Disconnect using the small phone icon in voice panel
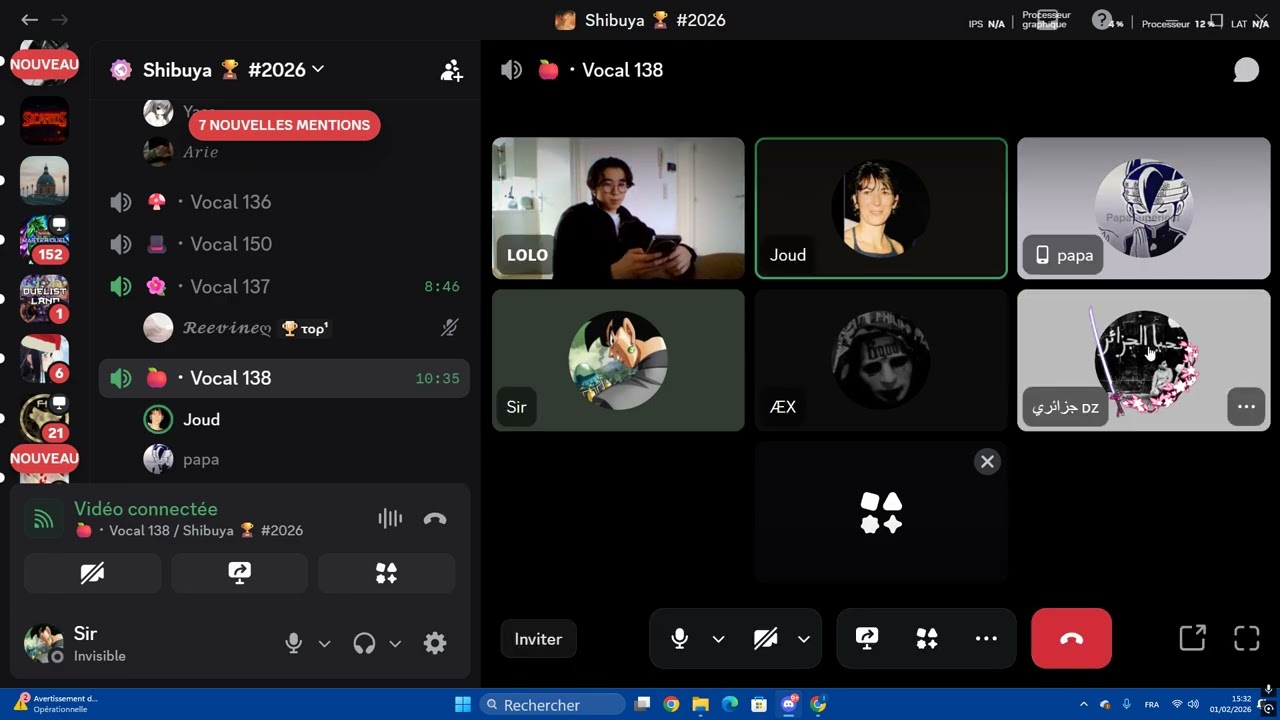Image resolution: width=1280 pixels, height=720 pixels. point(435,518)
